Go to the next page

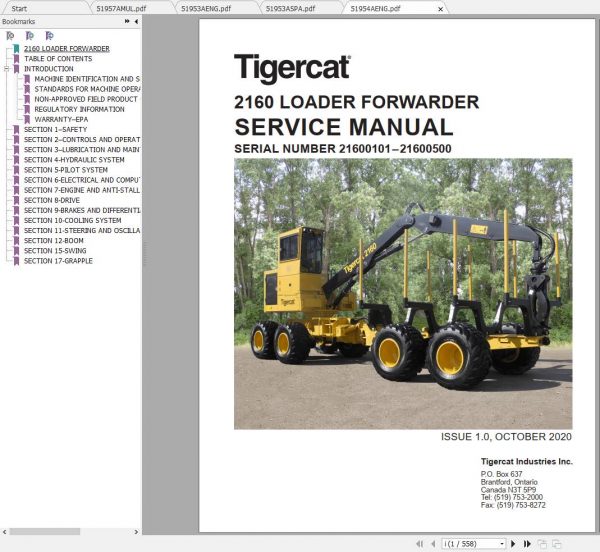click(513, 544)
